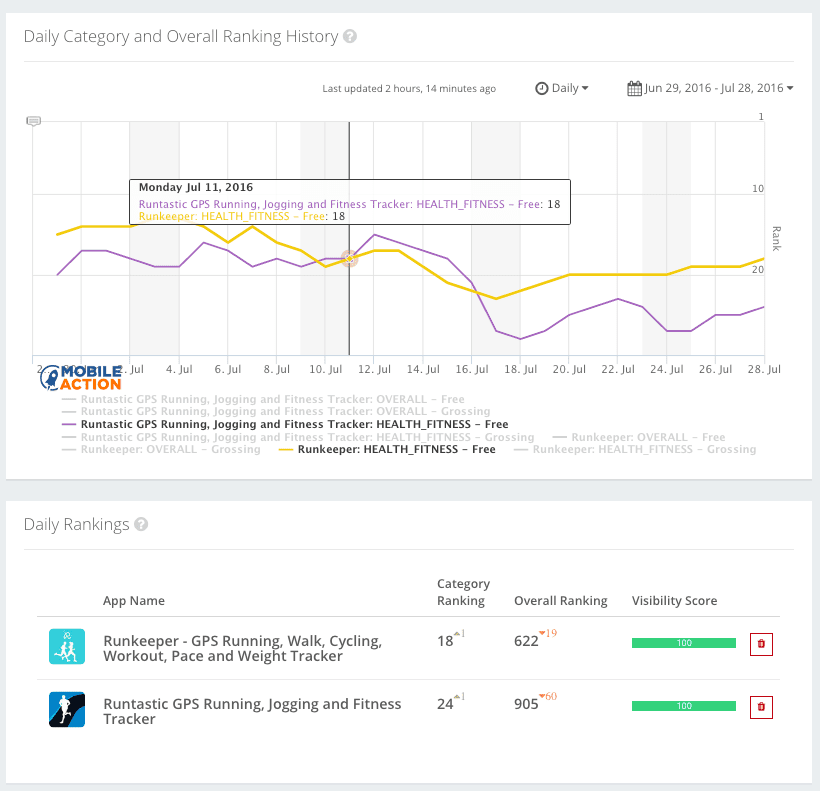Click Runkeeper's green visibility score bar
The width and height of the screenshot is (820, 791).
684,643
